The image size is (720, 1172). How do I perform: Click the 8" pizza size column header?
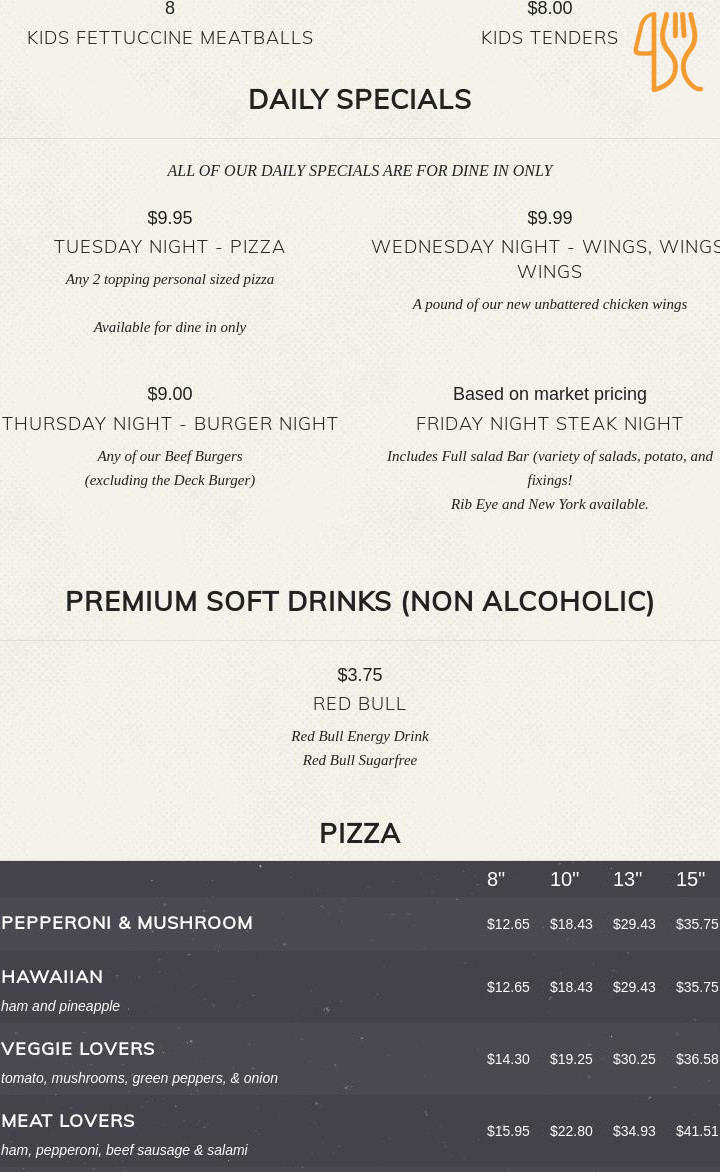[x=496, y=880]
